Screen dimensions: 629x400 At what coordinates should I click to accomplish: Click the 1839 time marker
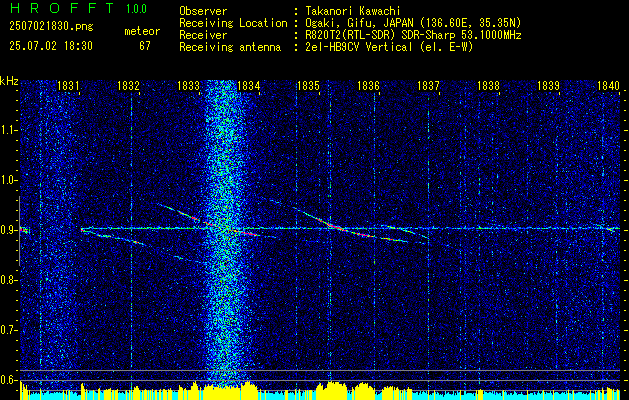click(548, 85)
